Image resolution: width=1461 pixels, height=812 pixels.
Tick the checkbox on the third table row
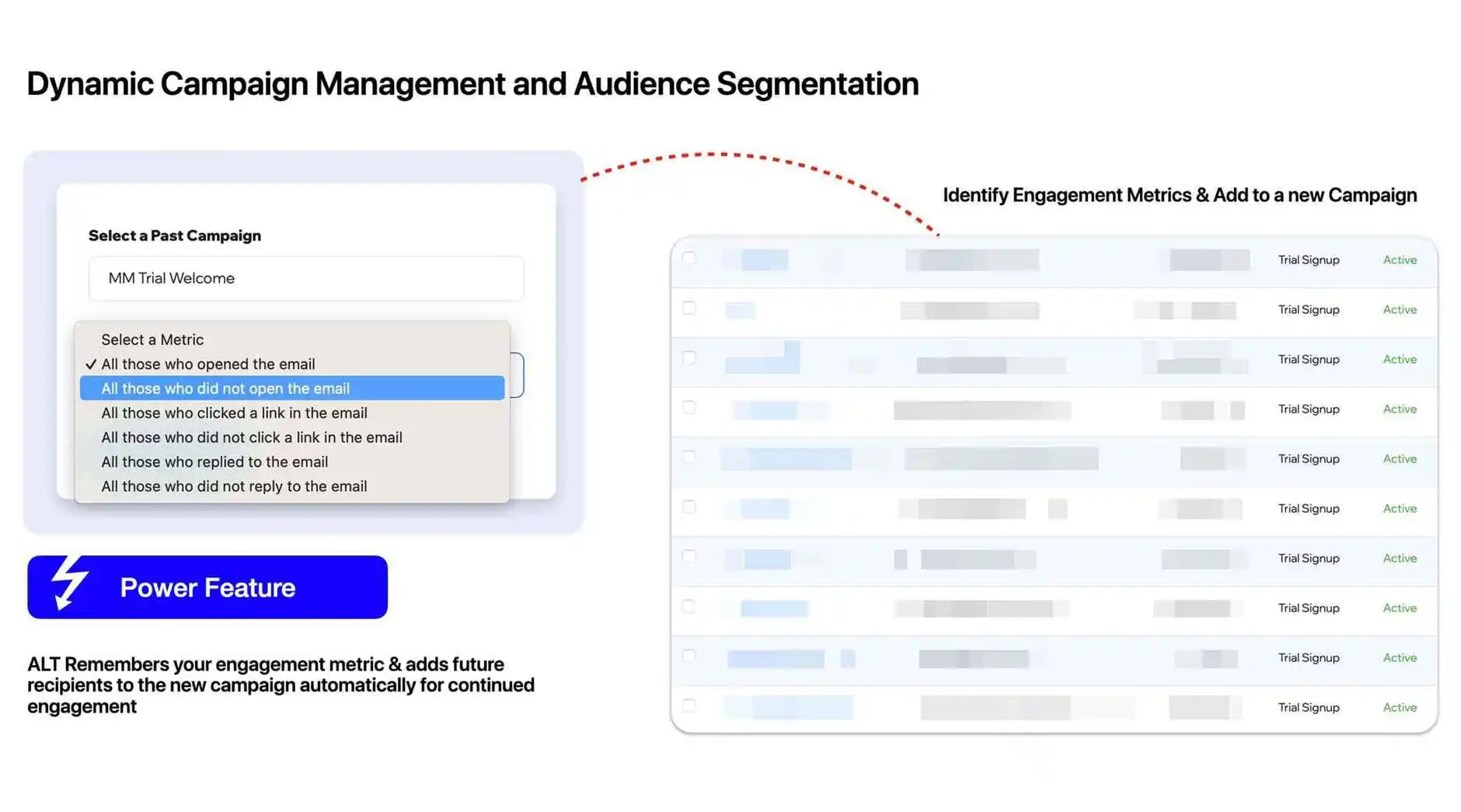click(x=689, y=358)
